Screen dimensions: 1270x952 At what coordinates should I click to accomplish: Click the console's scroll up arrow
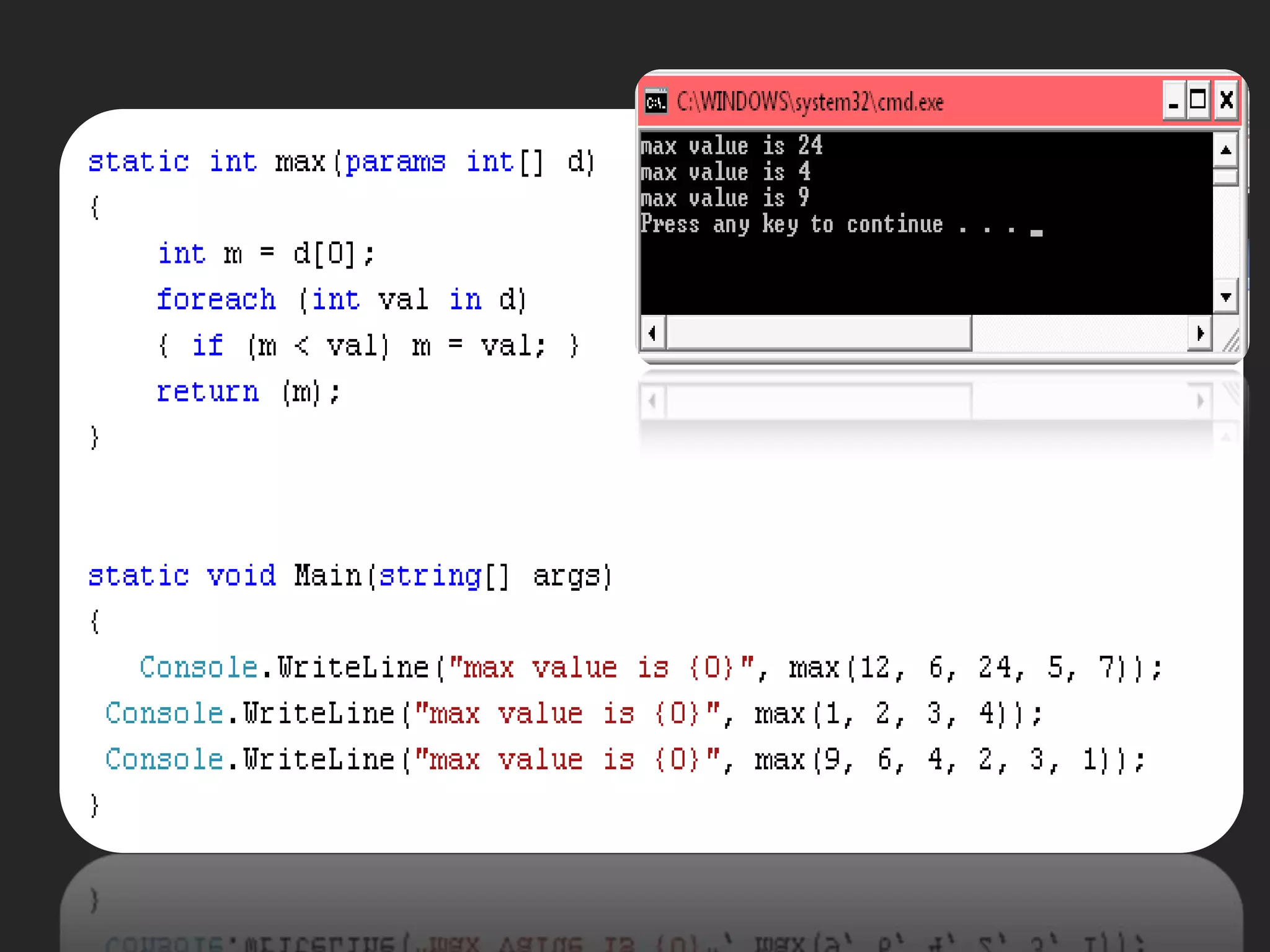[x=1225, y=151]
